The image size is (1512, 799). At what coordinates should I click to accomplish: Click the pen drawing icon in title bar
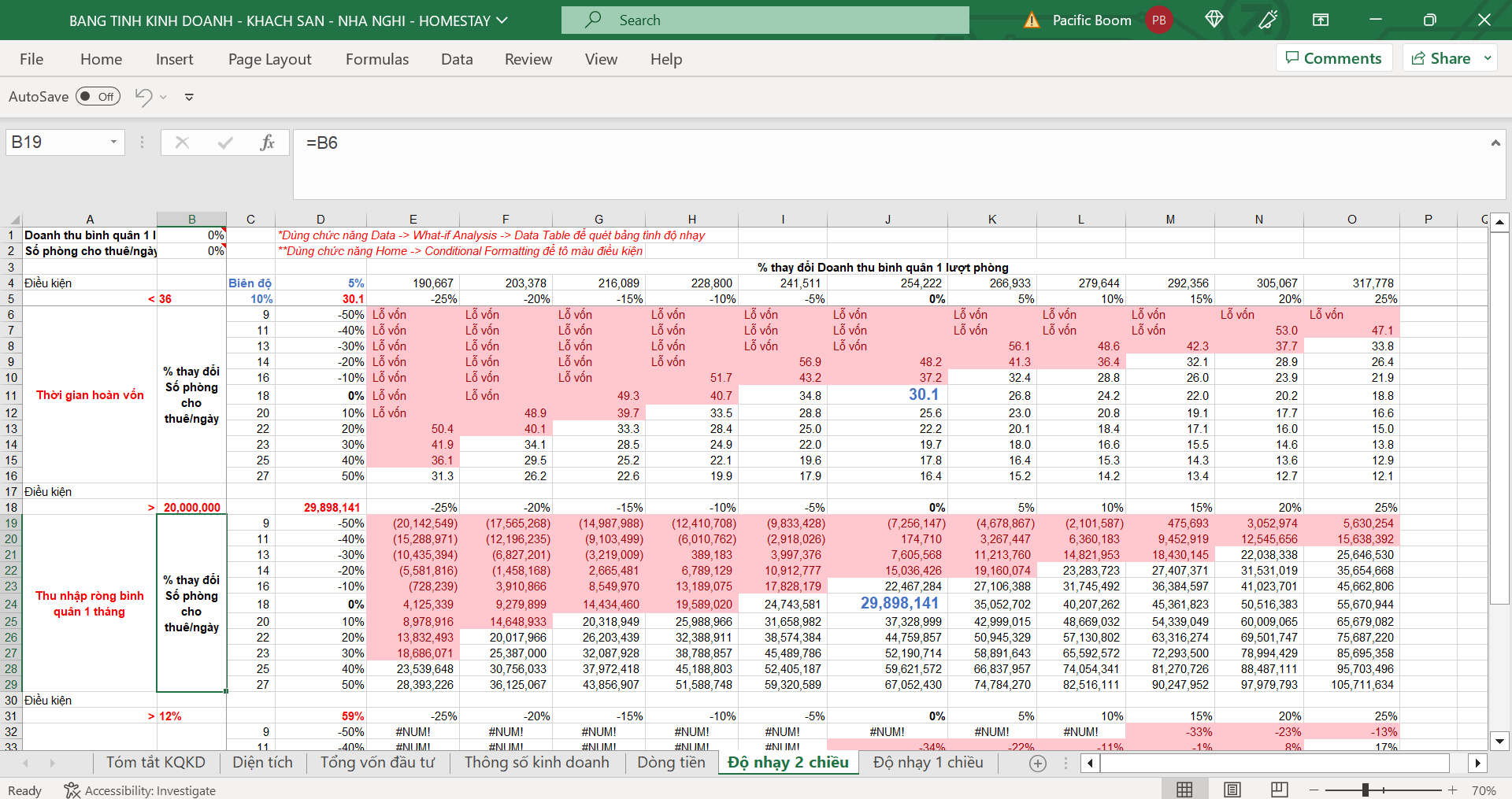1268,20
